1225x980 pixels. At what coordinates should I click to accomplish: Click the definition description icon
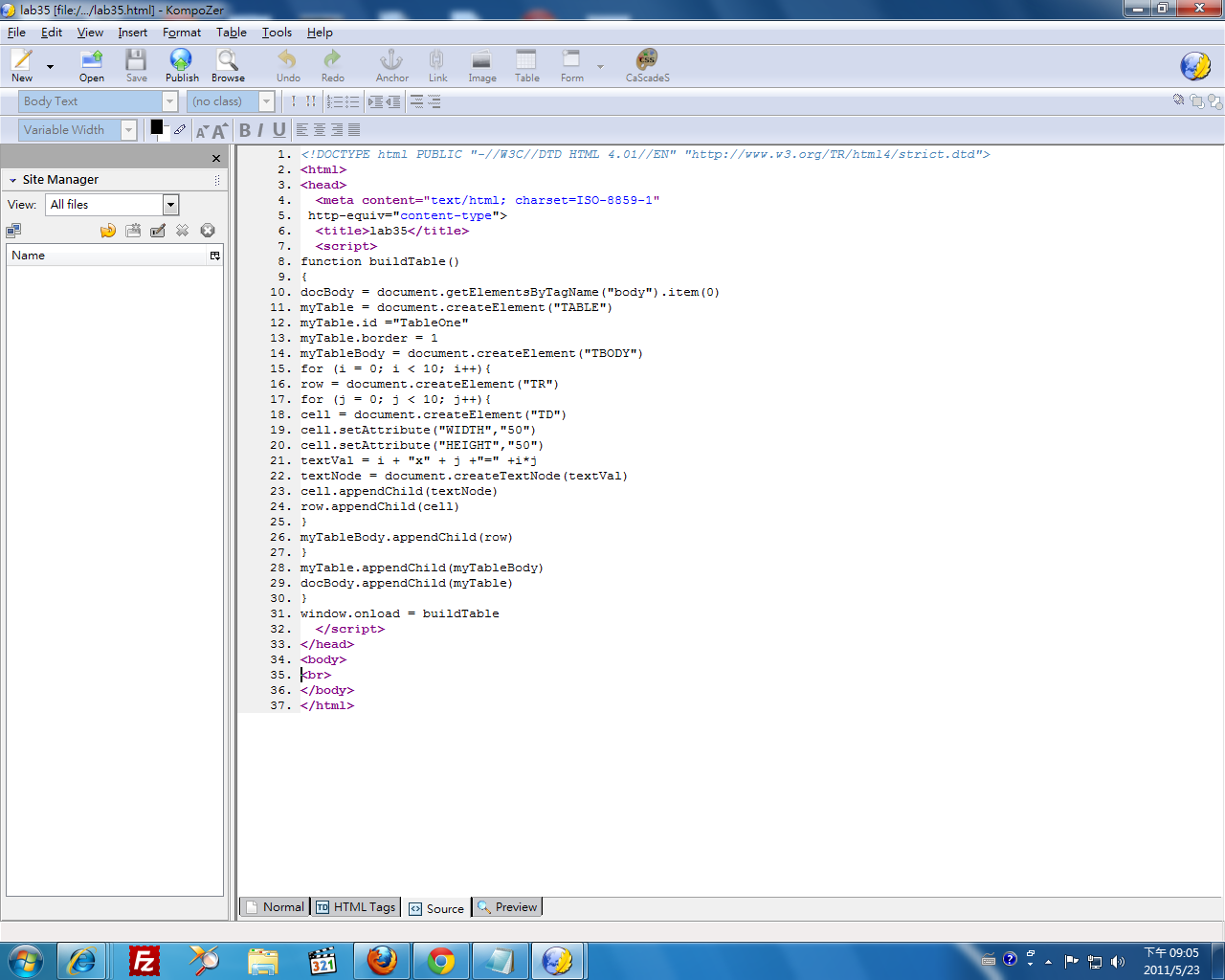[434, 101]
